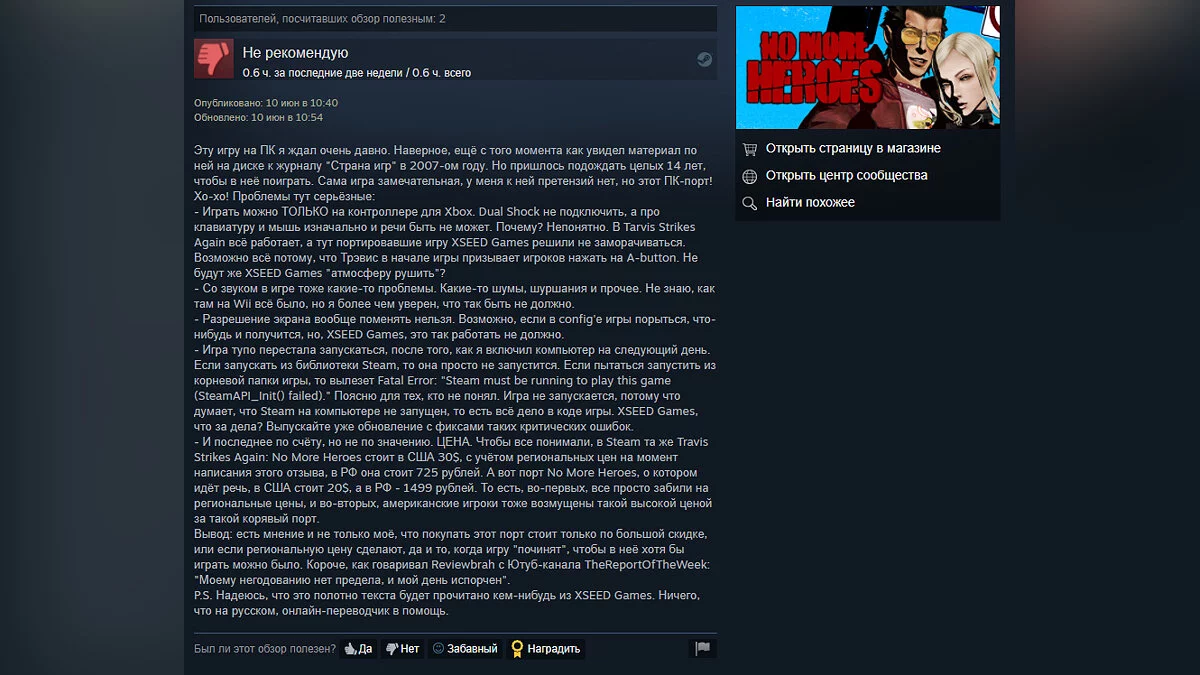
Task: Click the yellow award ribbon icon
Action: (517, 649)
